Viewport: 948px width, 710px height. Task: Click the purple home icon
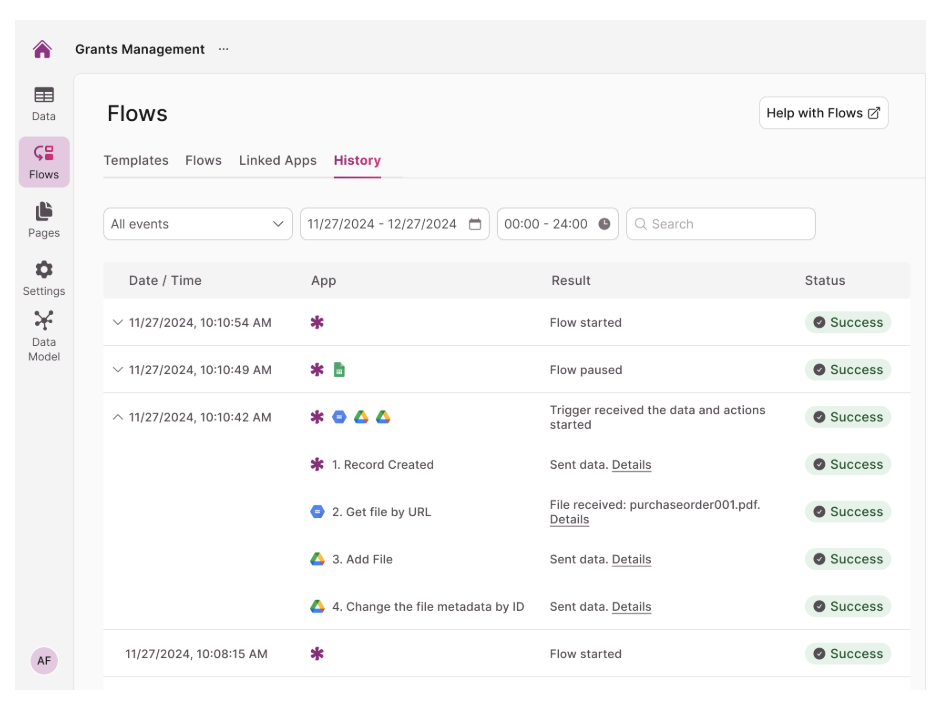[x=42, y=49]
